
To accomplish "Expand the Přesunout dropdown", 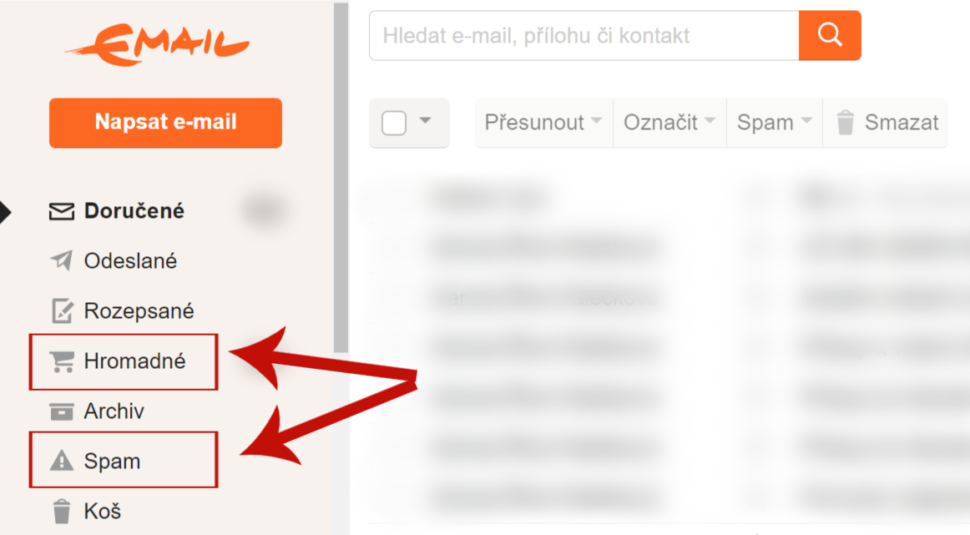I will 544,122.
